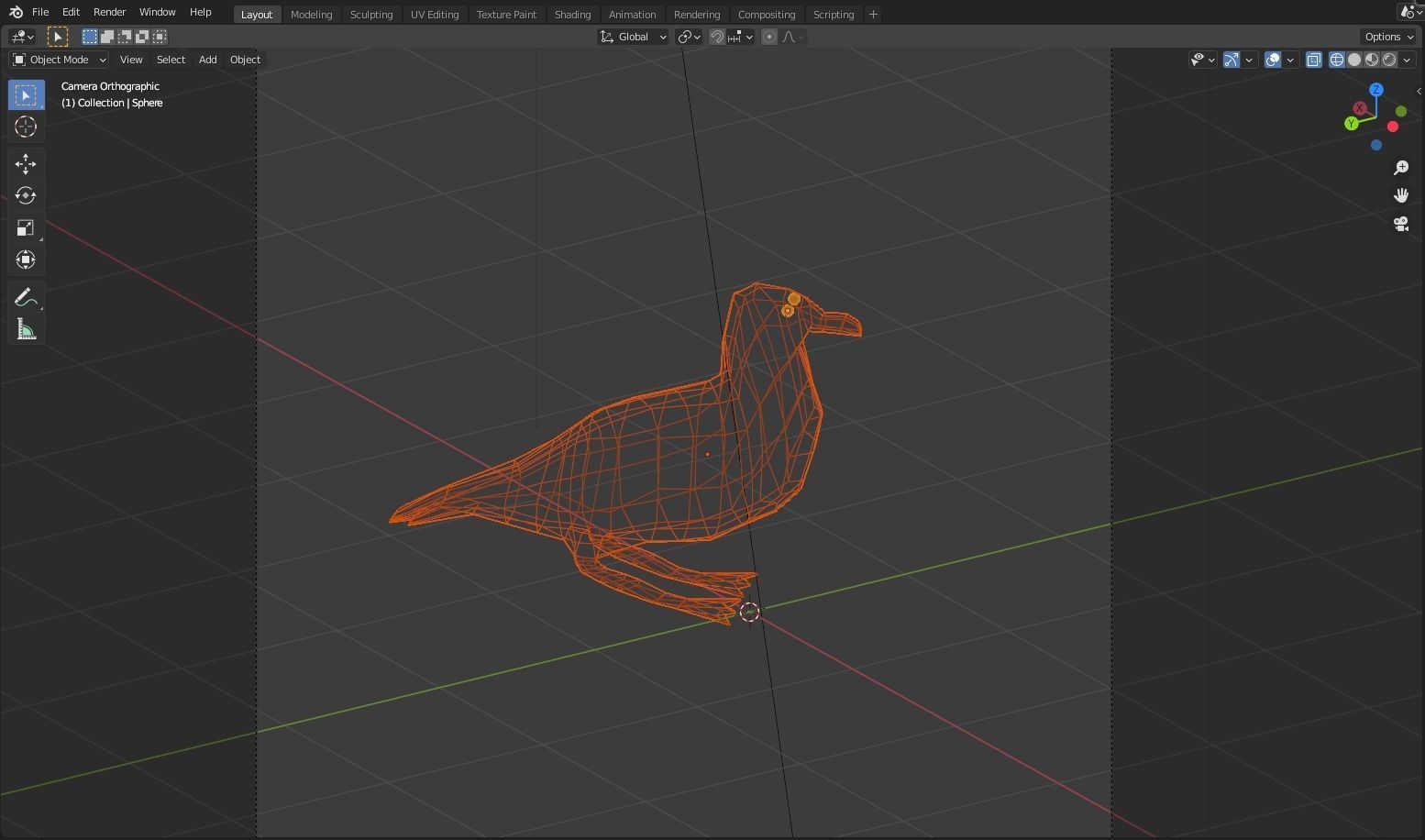Open object visibility and selectability dropdown
This screenshot has height=840, width=1425.
[x=1202, y=60]
